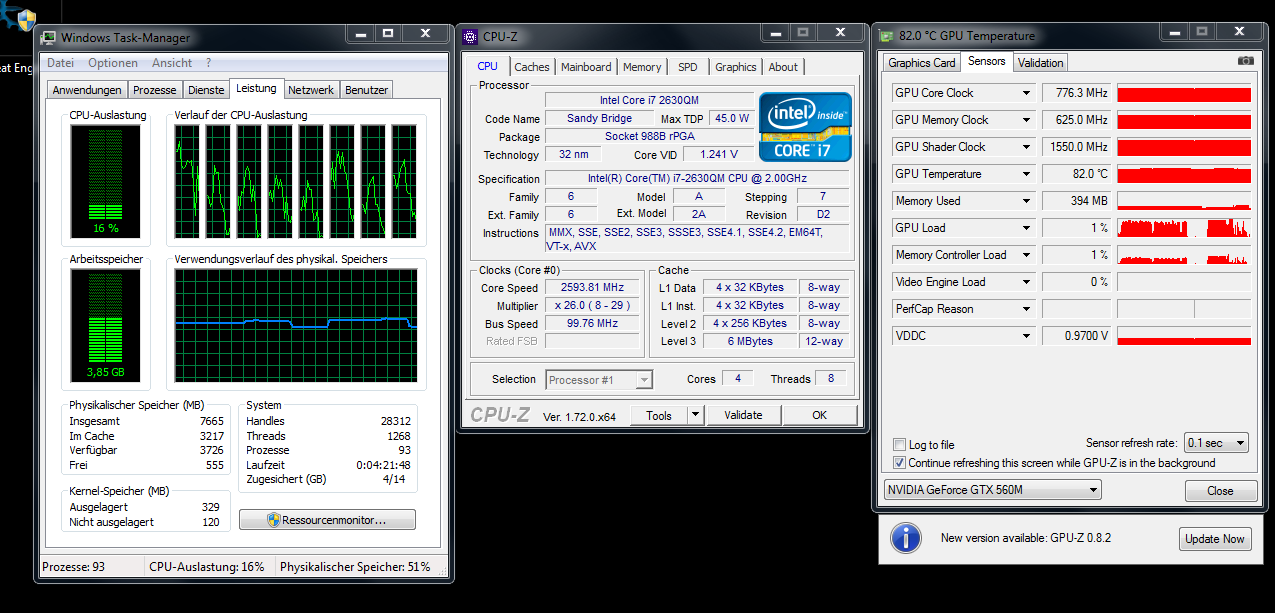The image size is (1275, 613).
Task: Click the Task-Manager title bar icon
Action: 48,38
